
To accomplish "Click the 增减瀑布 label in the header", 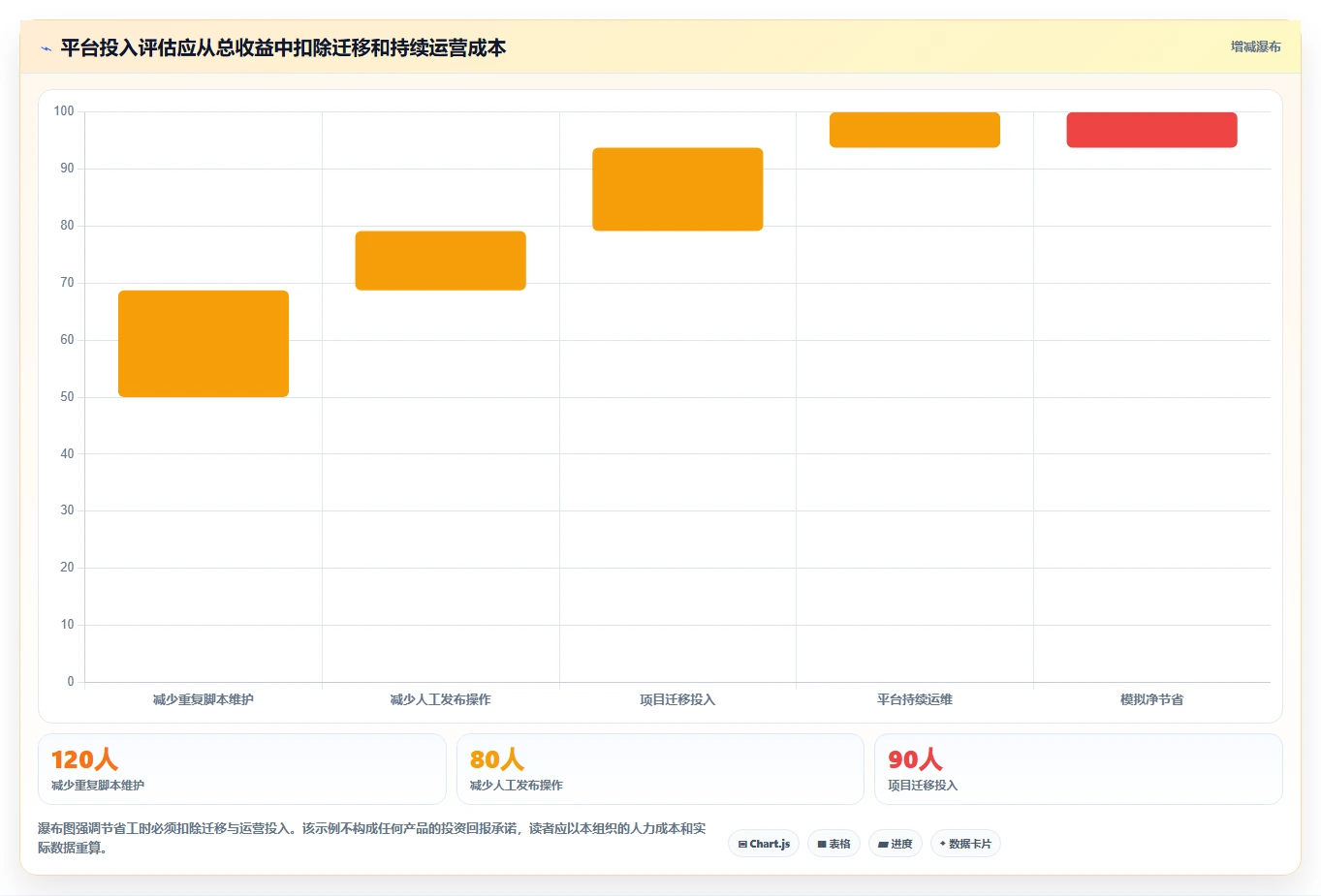I will tap(1255, 46).
